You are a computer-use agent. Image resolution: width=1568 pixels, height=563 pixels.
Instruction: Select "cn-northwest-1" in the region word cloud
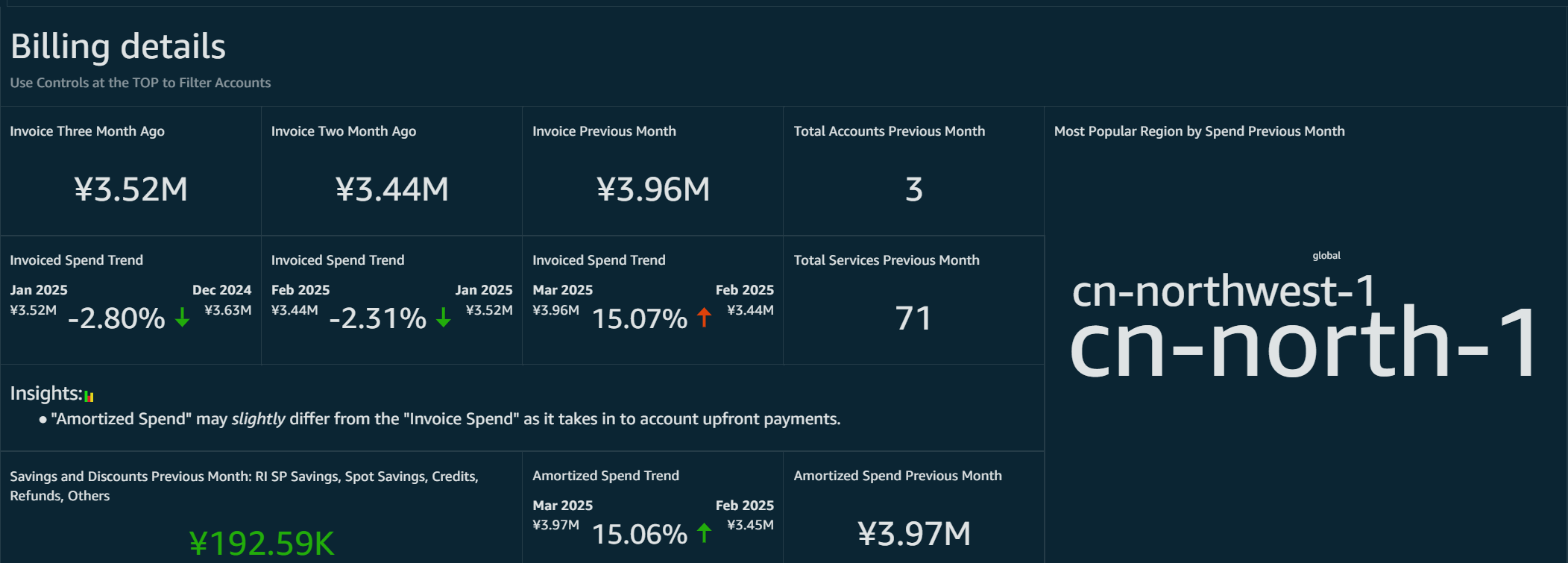[1224, 290]
